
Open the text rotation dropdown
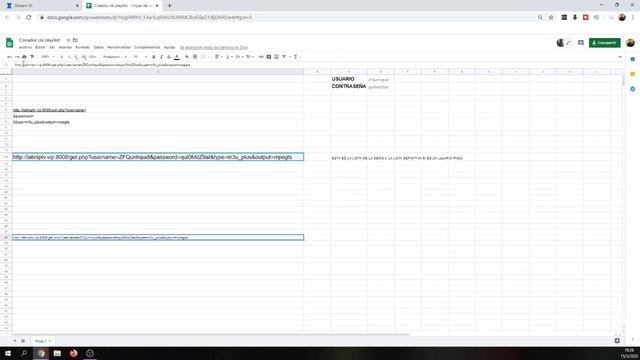point(249,57)
